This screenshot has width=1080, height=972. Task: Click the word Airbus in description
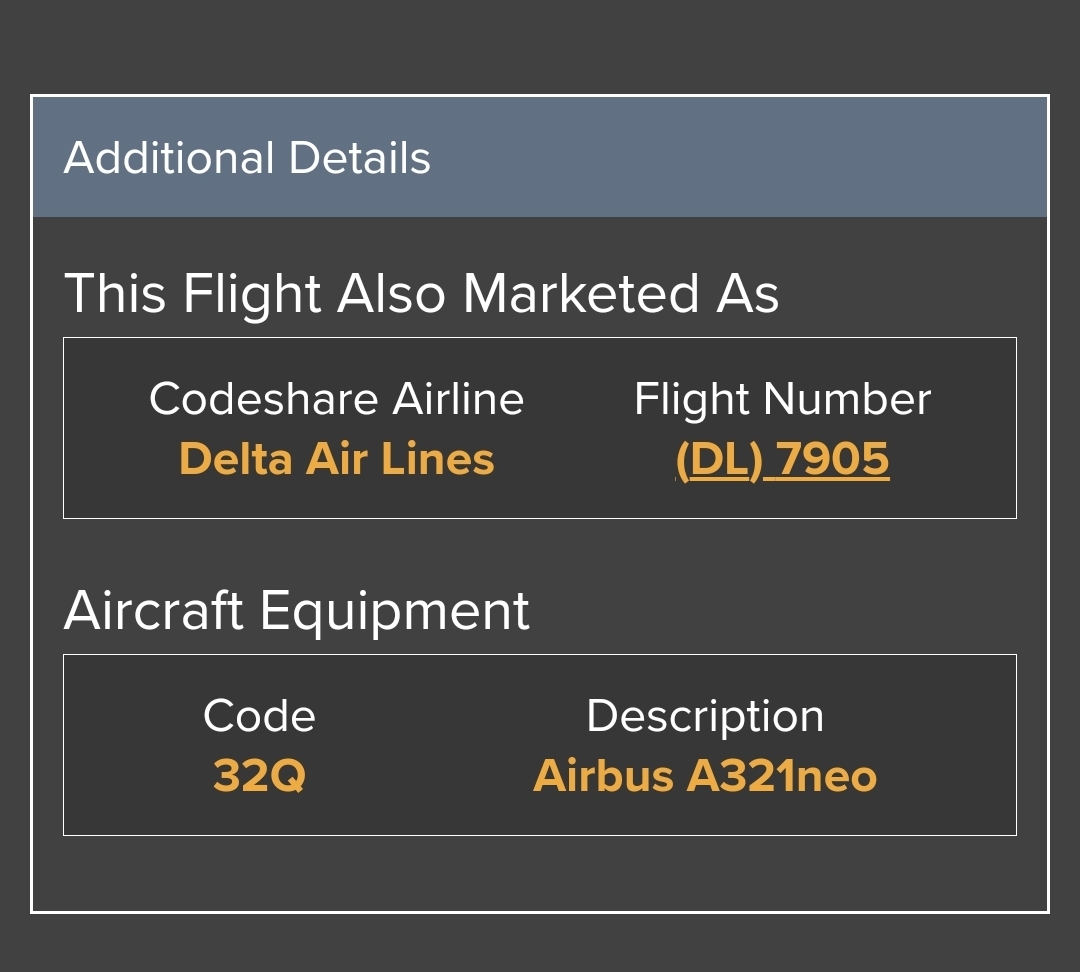pos(603,776)
